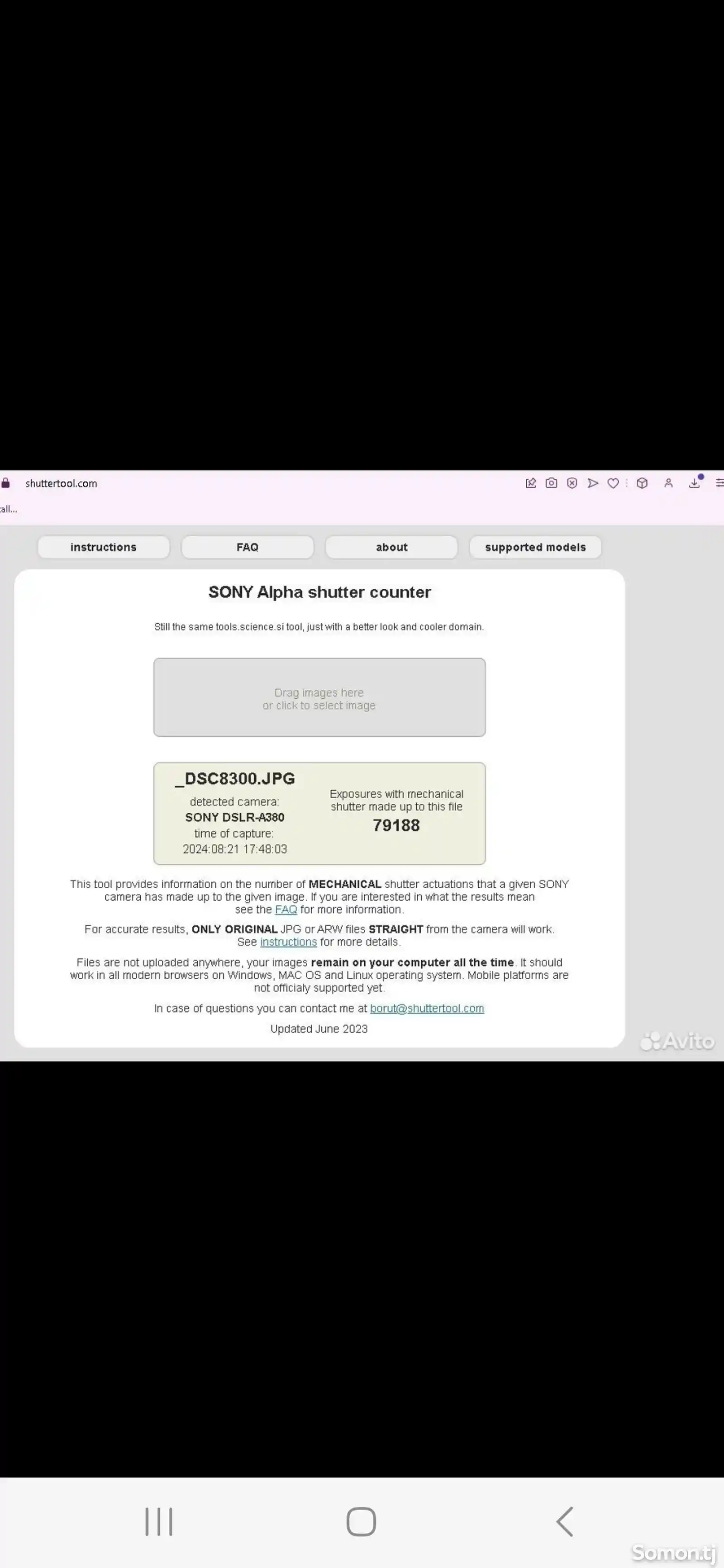Open the extensions cube icon
Screen dimensions: 724x1568
point(642,483)
